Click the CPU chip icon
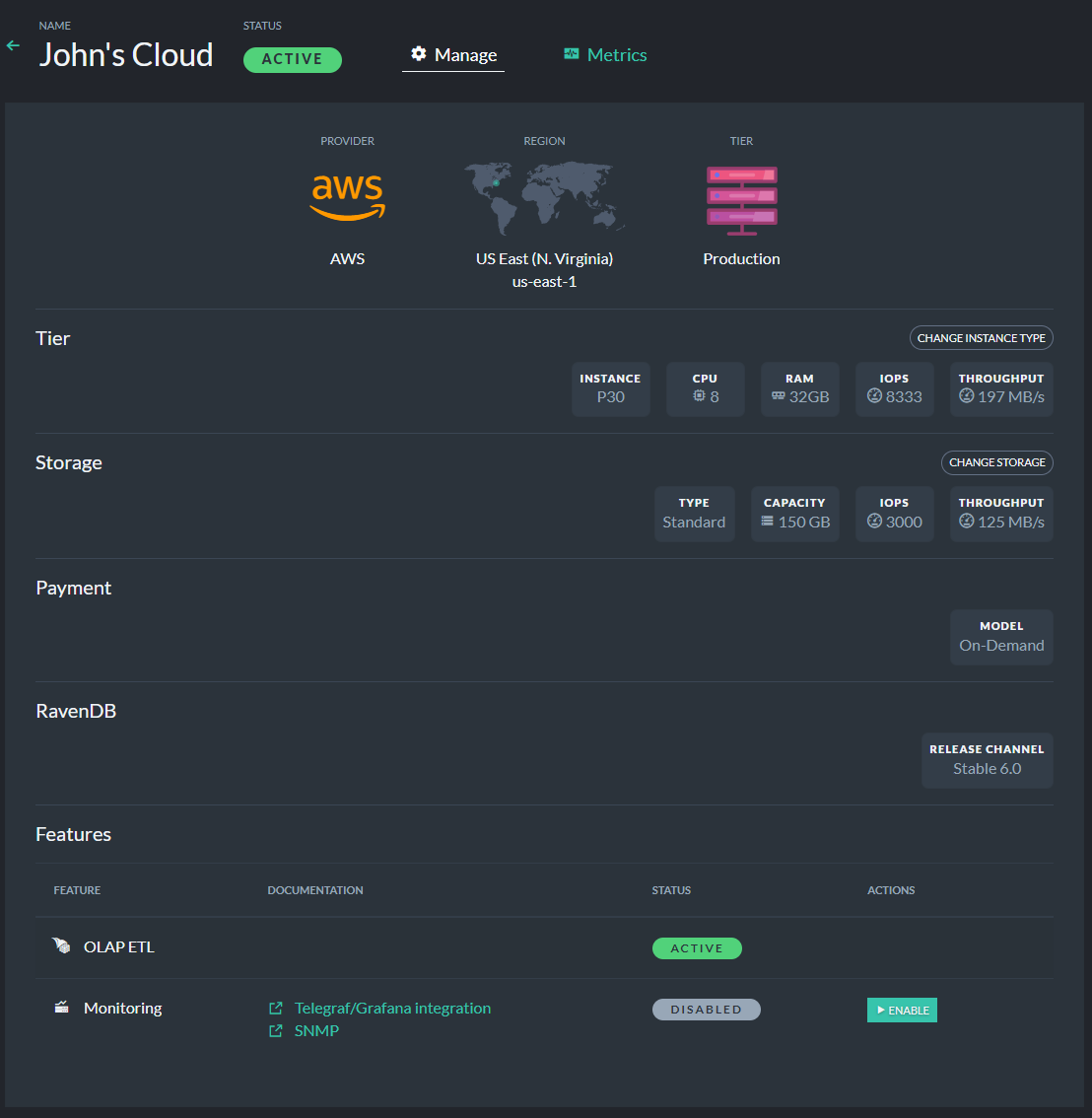Image resolution: width=1092 pixels, height=1118 pixels. [x=699, y=395]
